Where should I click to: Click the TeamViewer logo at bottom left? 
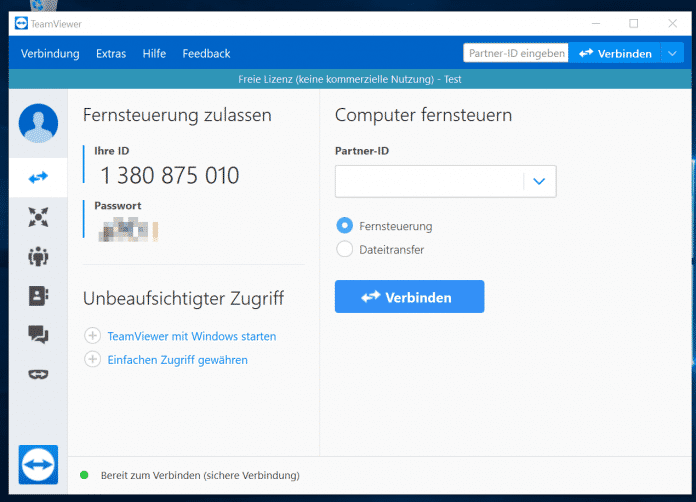pyautogui.click(x=38, y=465)
